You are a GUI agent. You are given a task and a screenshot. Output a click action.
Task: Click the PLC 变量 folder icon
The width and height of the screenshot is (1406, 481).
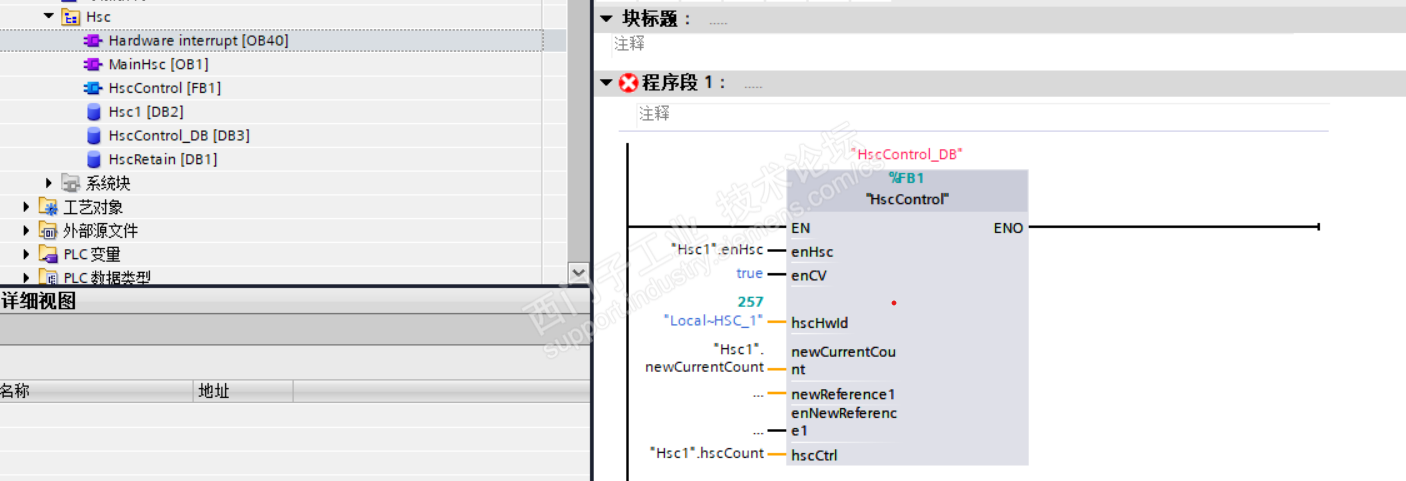48,254
